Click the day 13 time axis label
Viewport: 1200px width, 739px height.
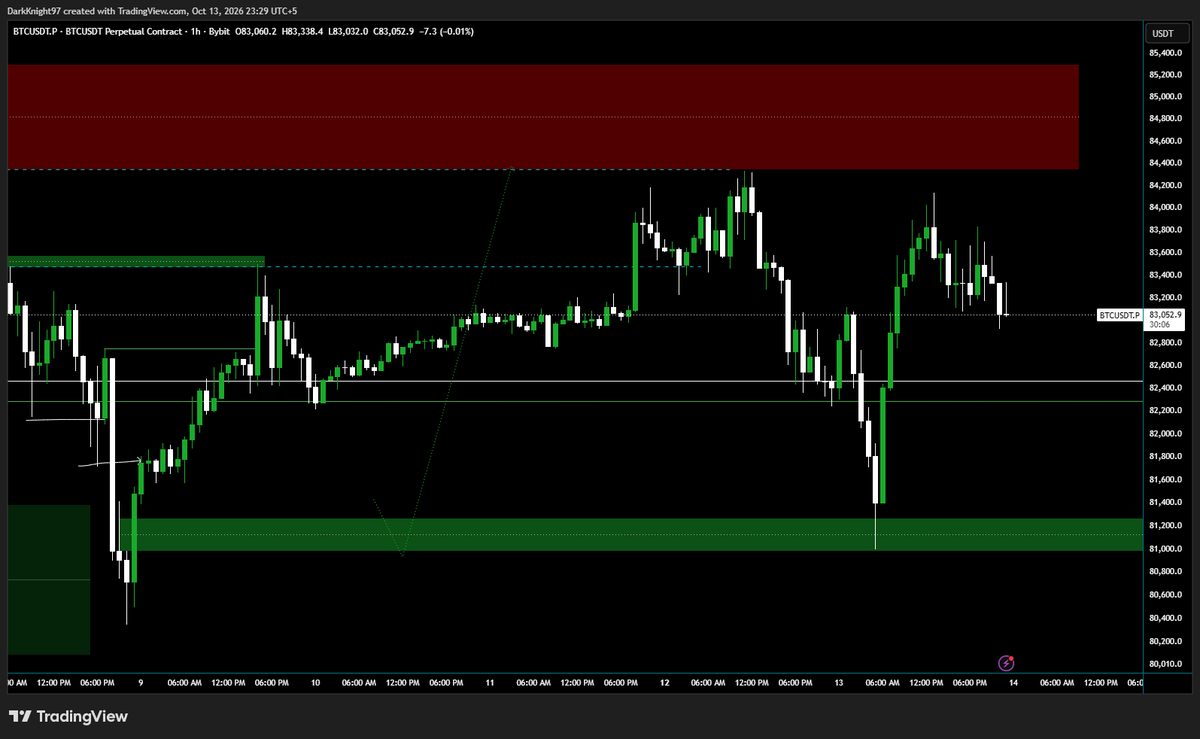[x=839, y=683]
